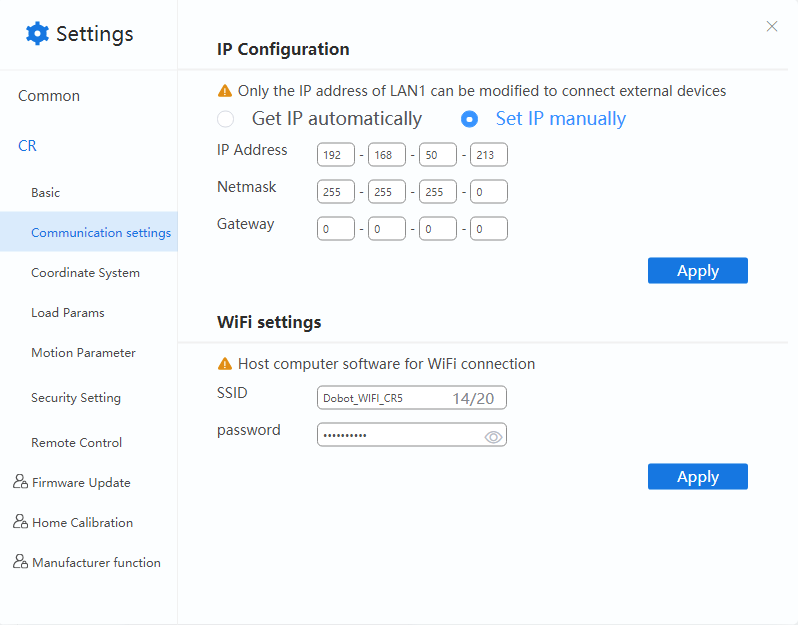798x625 pixels.
Task: Click the first Gateway octet field
Action: [336, 229]
